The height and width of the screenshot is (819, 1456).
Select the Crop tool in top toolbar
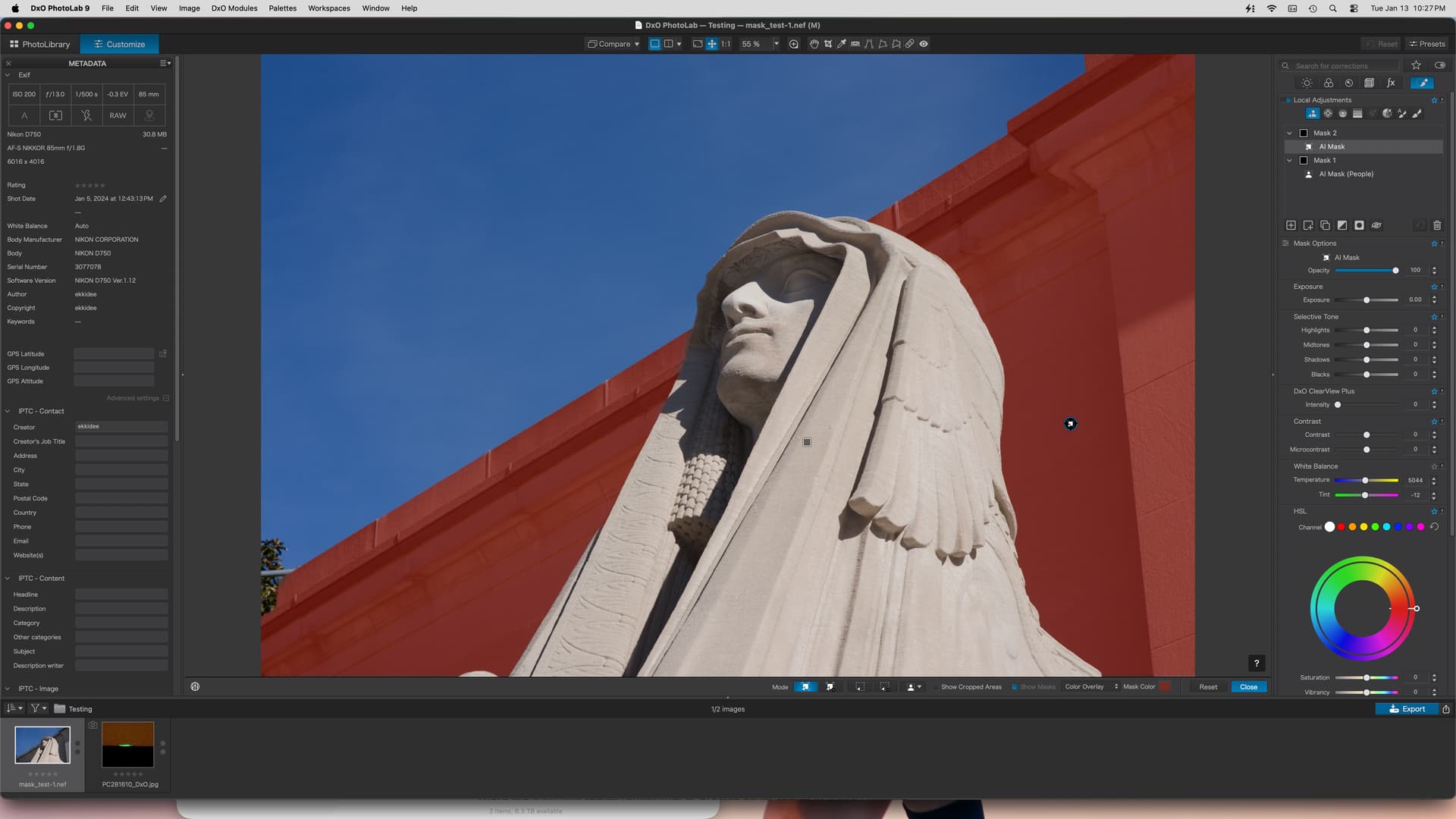[828, 44]
